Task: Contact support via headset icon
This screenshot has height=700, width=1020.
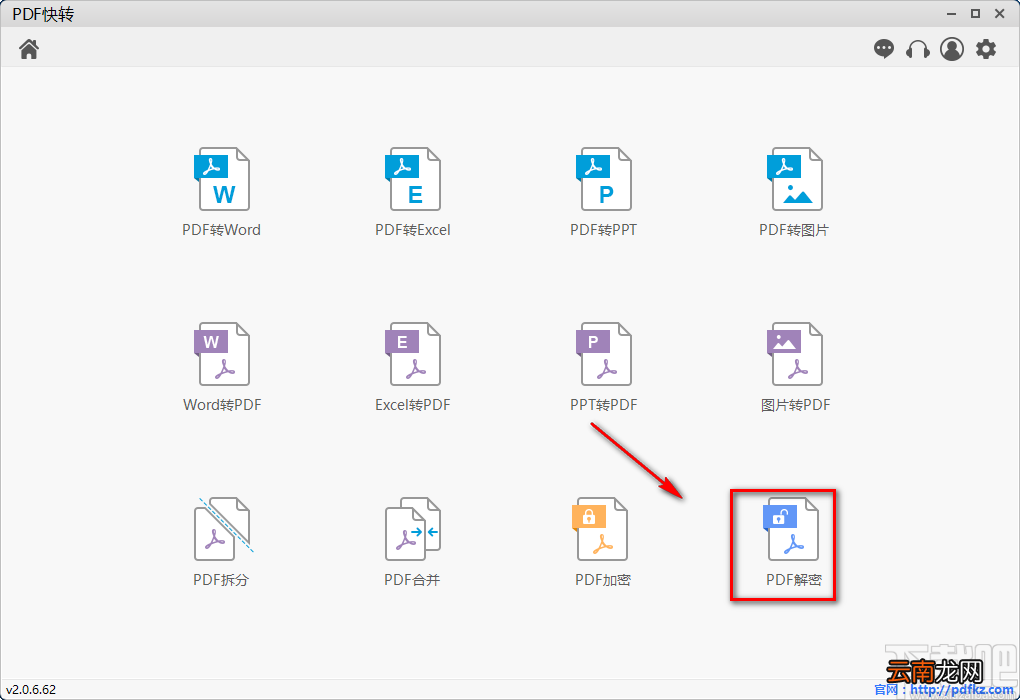Action: (x=918, y=49)
